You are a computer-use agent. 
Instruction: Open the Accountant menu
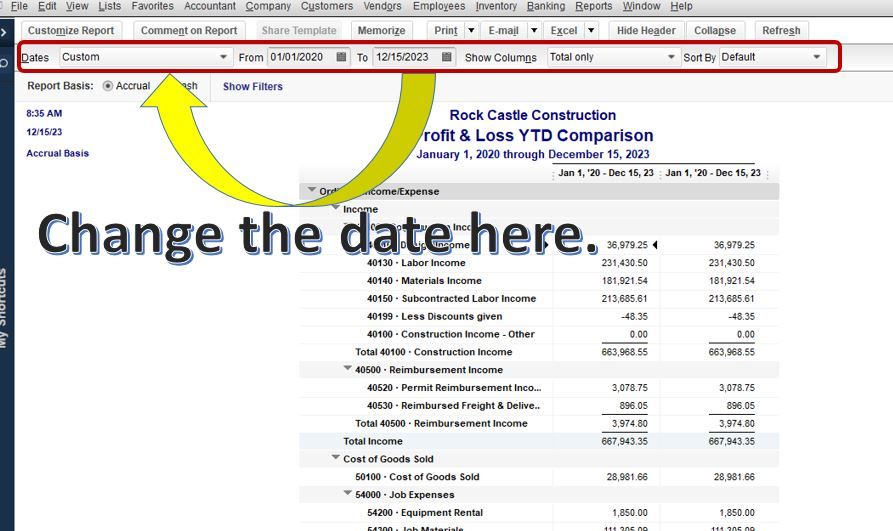pyautogui.click(x=210, y=6)
